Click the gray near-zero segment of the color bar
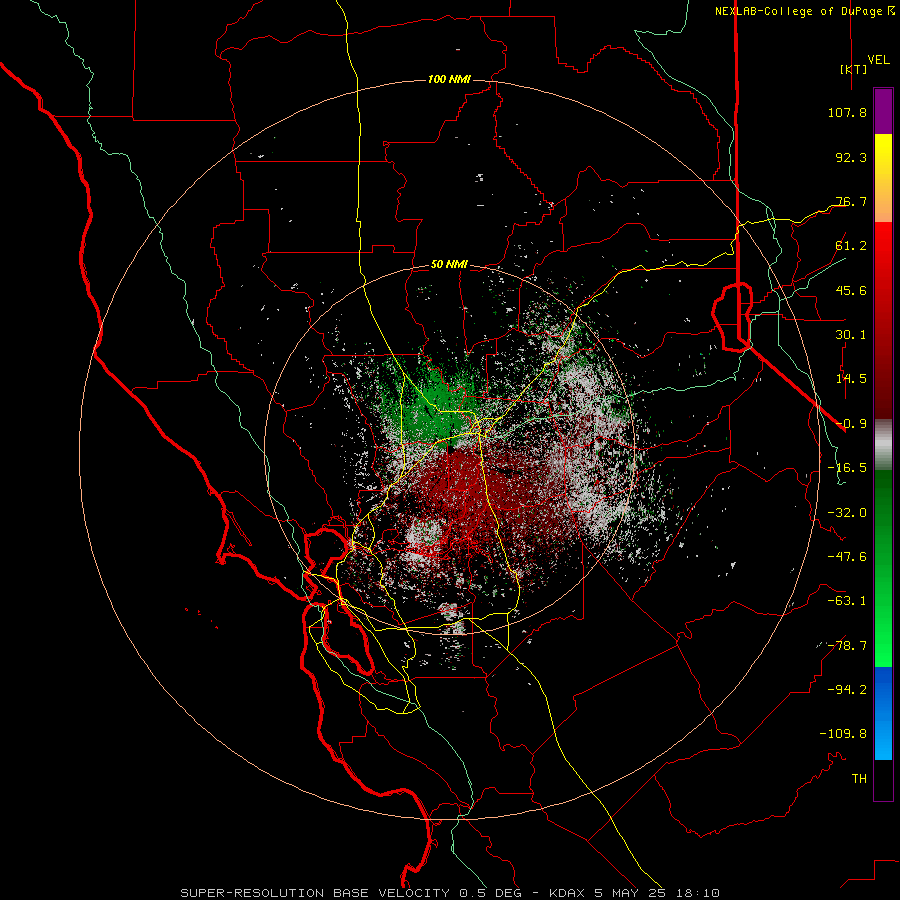The width and height of the screenshot is (900, 900). point(883,444)
